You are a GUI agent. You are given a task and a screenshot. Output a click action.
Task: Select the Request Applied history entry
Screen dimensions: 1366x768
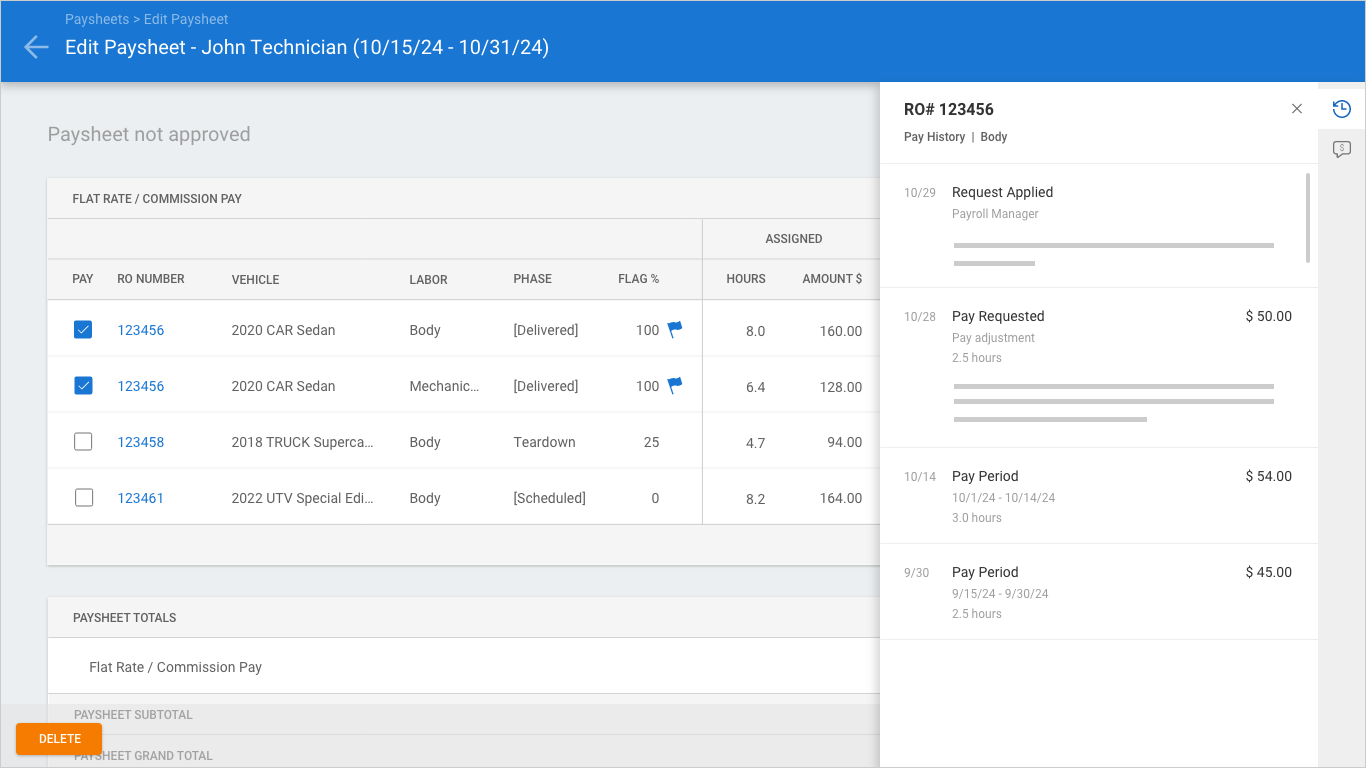tap(1002, 192)
